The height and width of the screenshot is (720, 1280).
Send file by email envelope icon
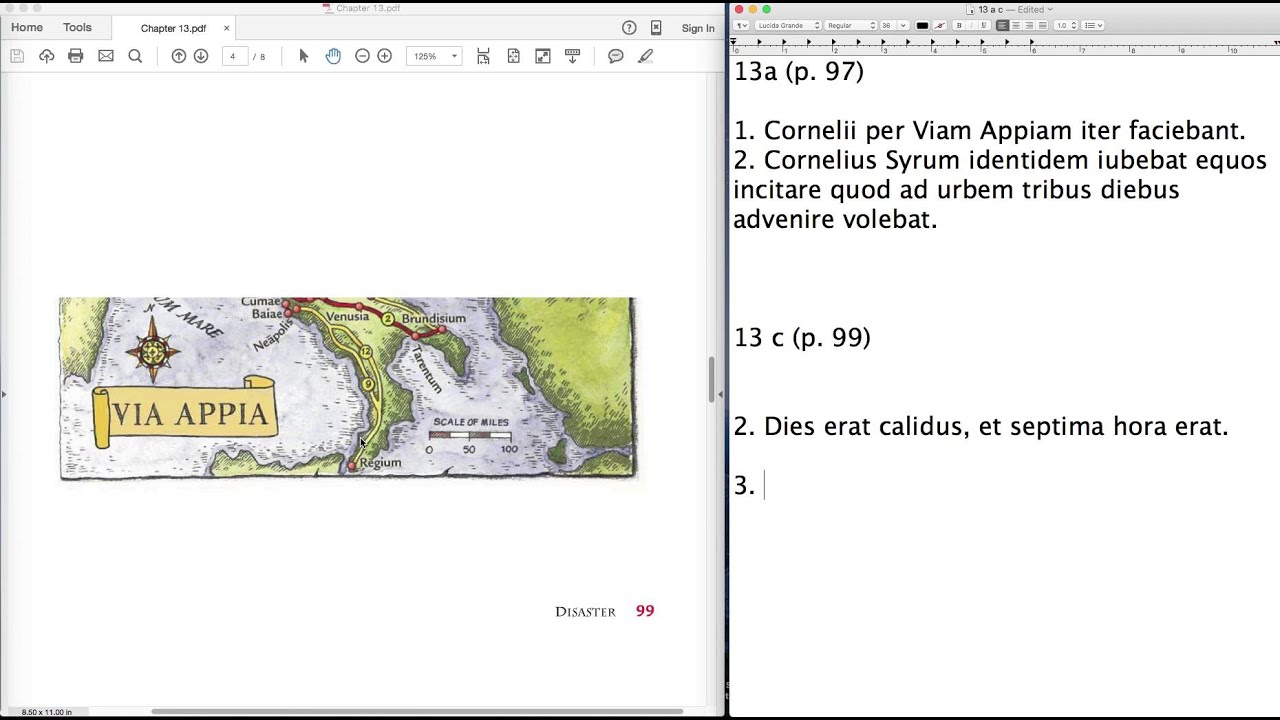tap(106, 56)
